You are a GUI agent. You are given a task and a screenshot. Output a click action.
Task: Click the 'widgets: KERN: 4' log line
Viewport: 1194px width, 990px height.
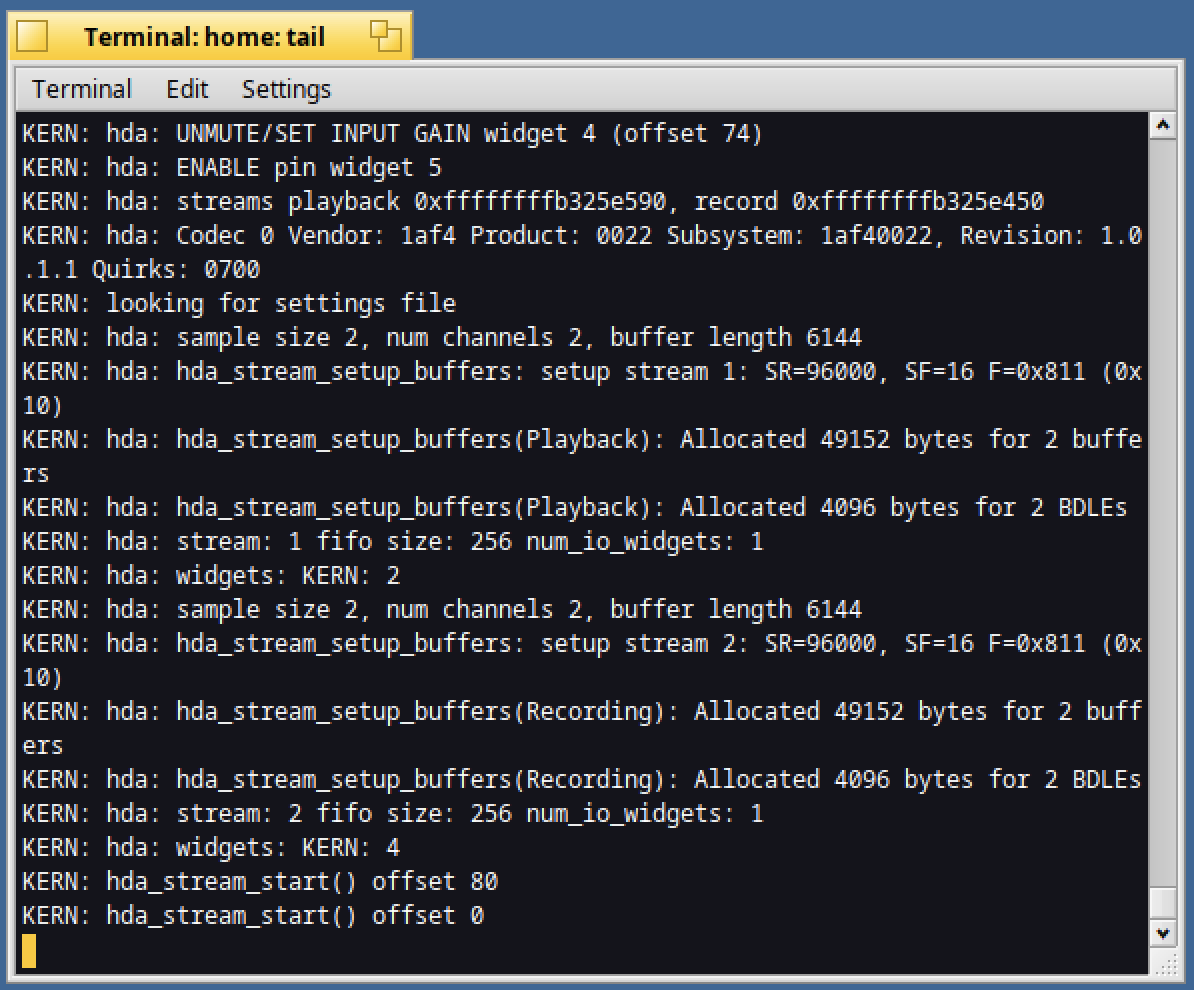[x=211, y=848]
